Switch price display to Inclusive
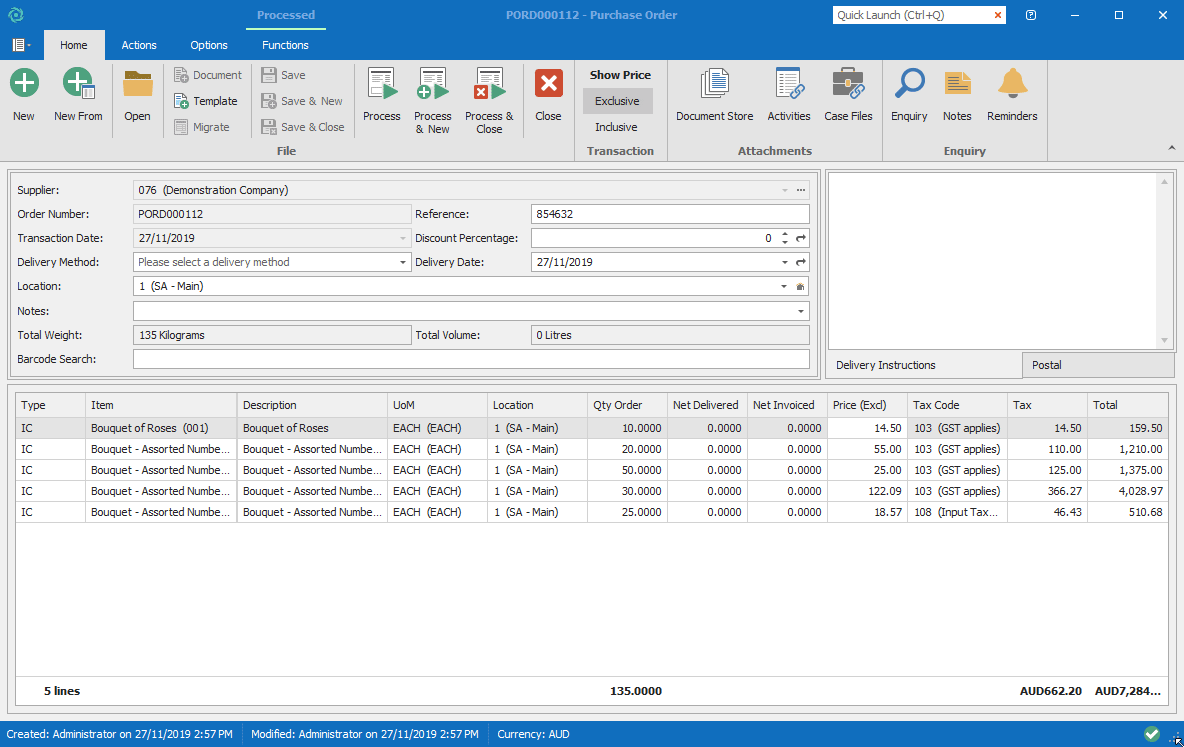 tap(616, 127)
